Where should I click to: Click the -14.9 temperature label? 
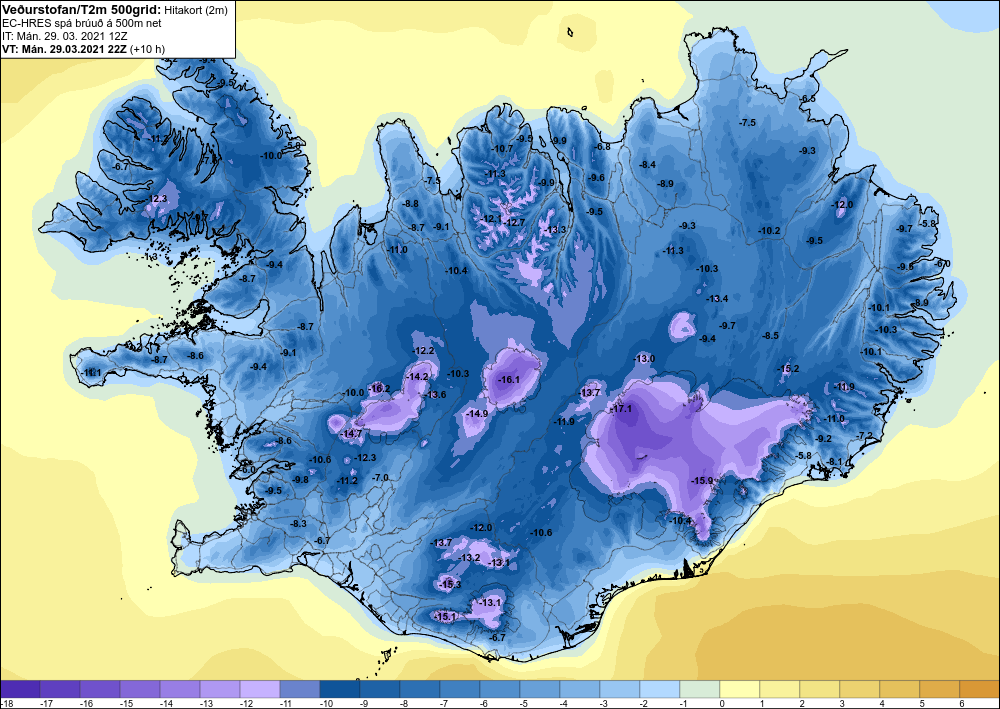tap(477, 414)
